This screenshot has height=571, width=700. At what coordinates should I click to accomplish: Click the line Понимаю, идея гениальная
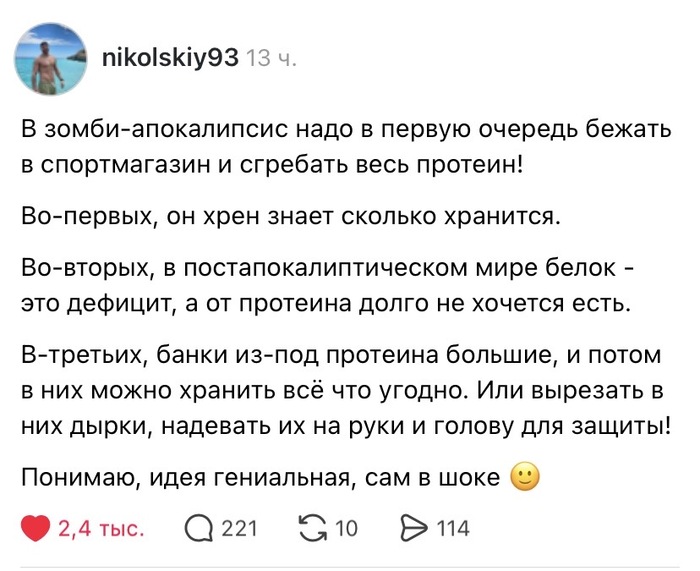(x=261, y=478)
